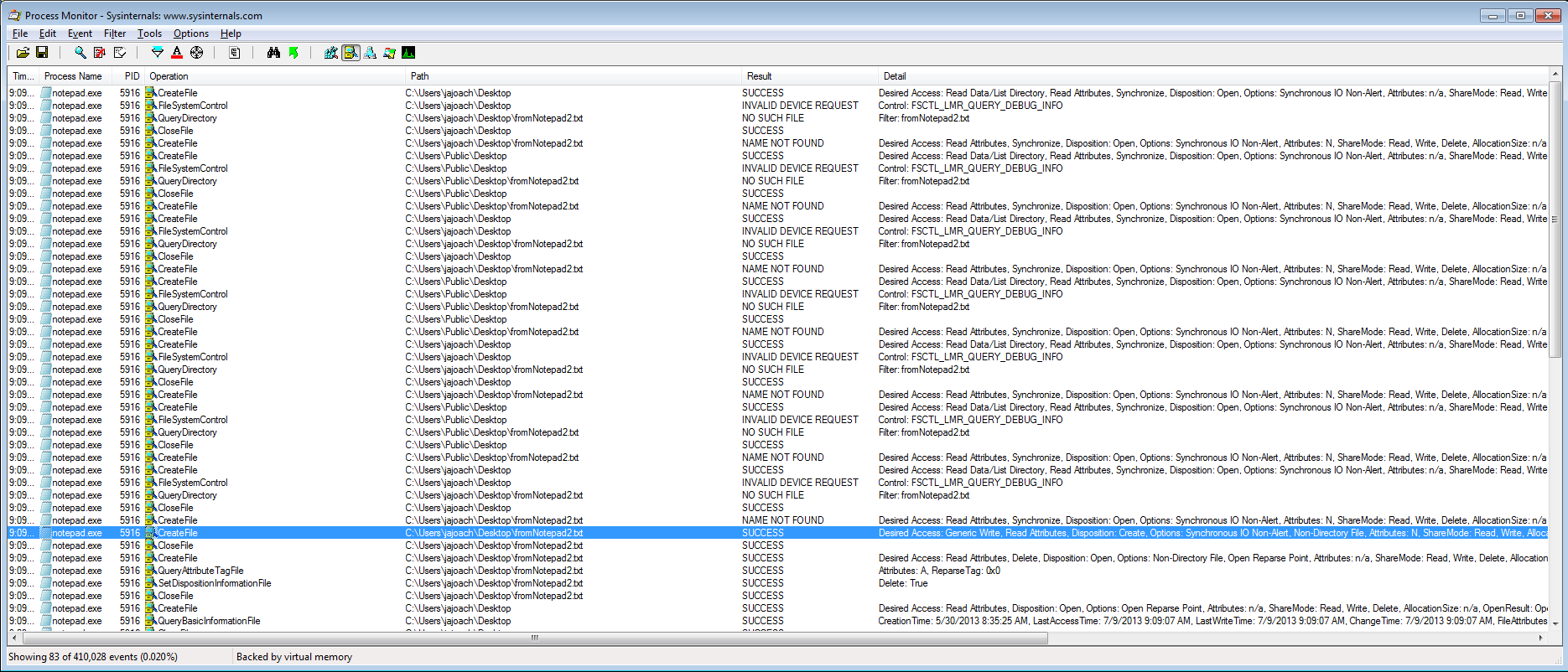Click 'Showing 83 of 410,028 events' status text

(94, 657)
